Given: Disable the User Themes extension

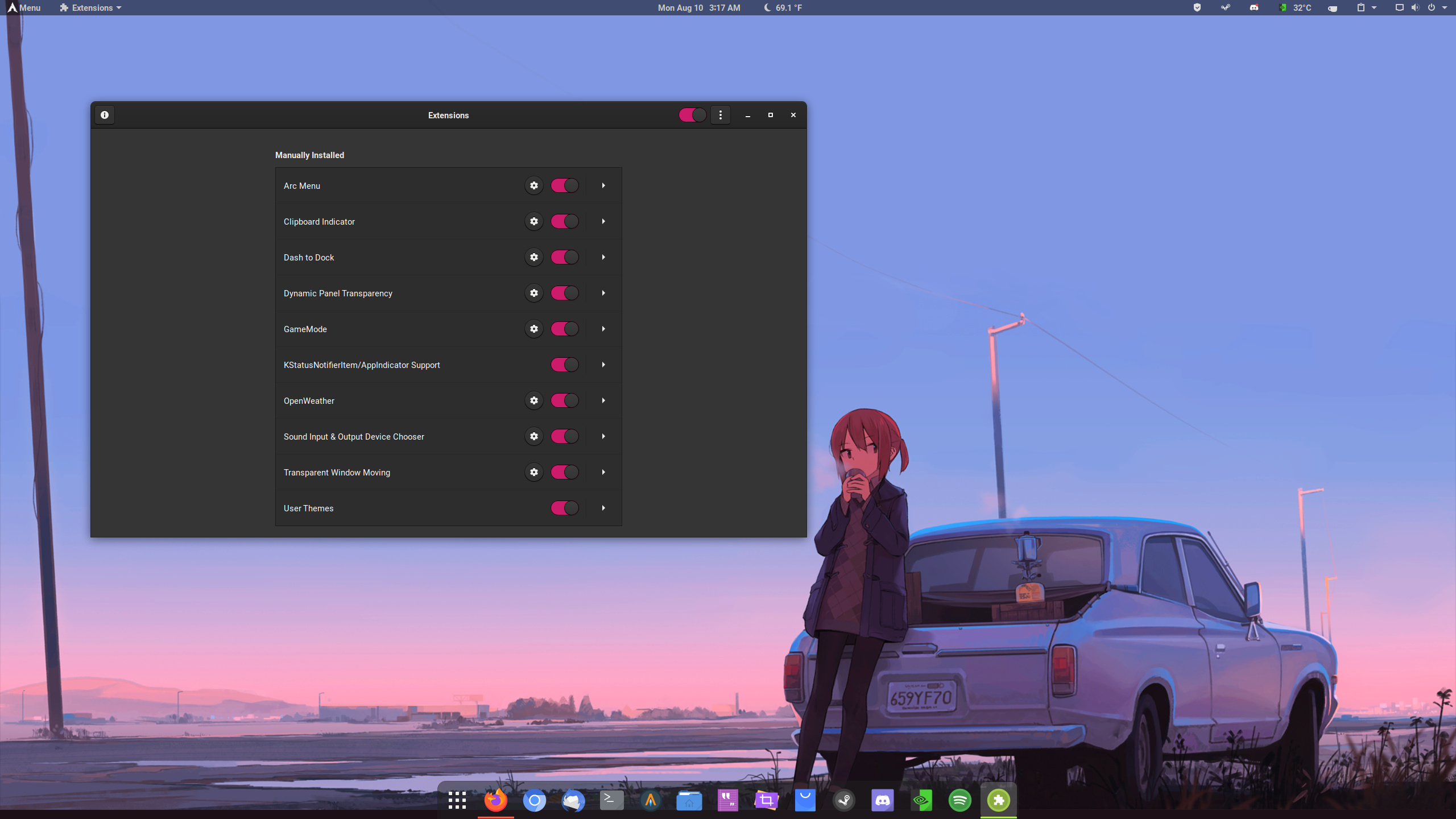Looking at the screenshot, I should [x=564, y=508].
